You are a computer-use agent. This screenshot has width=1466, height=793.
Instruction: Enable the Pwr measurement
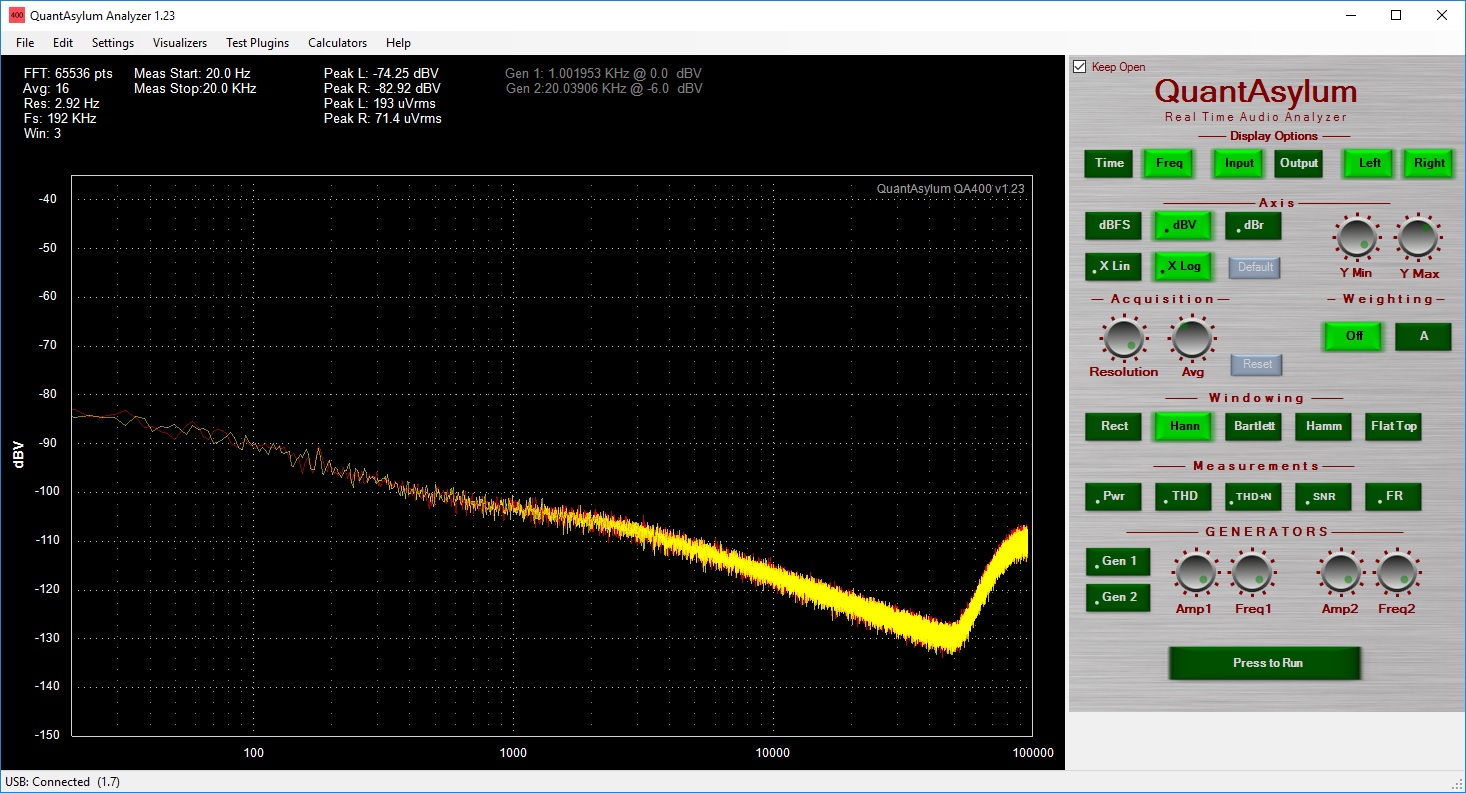1114,496
